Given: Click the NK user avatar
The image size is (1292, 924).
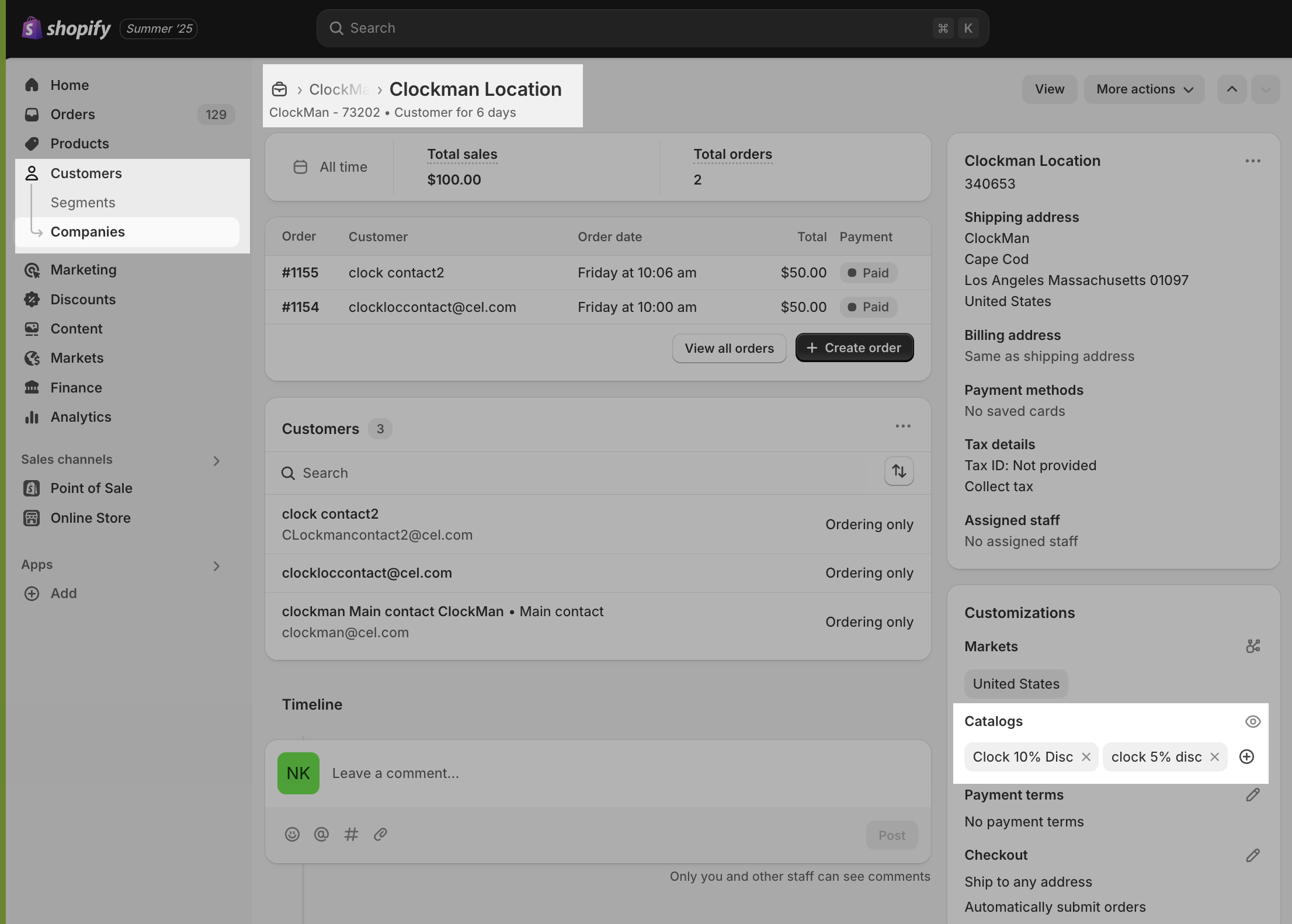Looking at the screenshot, I should click(x=298, y=773).
